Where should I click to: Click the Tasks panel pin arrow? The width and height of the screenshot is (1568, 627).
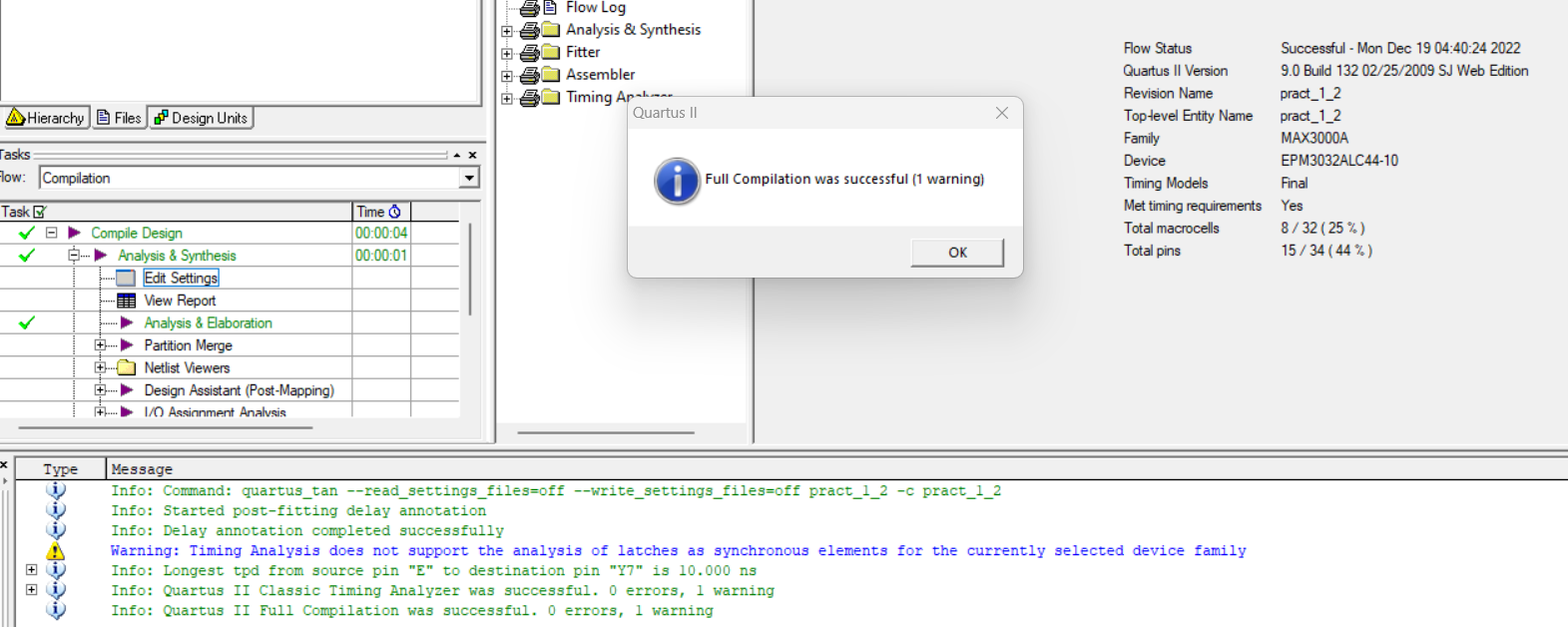tap(457, 155)
